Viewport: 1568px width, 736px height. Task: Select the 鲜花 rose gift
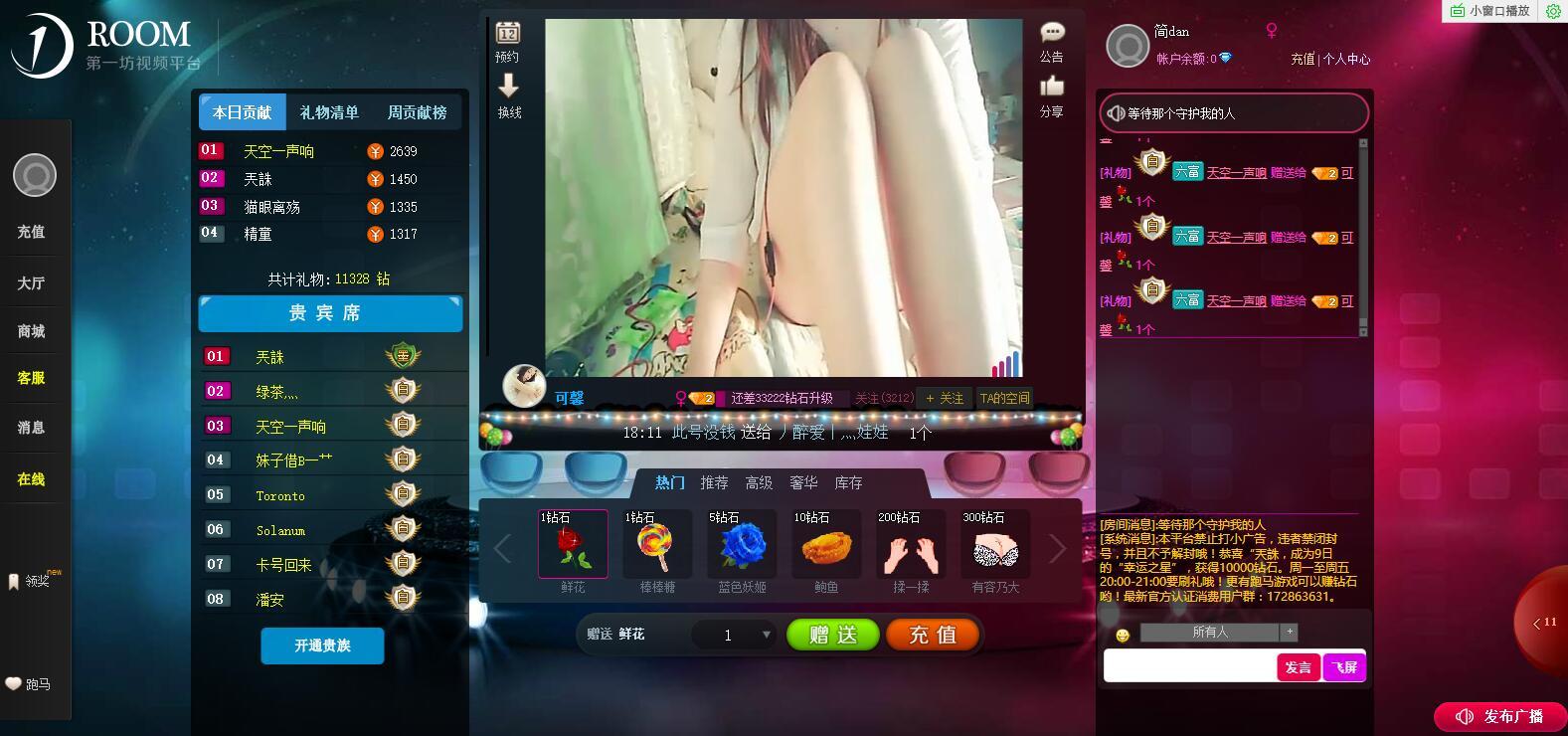coord(573,544)
